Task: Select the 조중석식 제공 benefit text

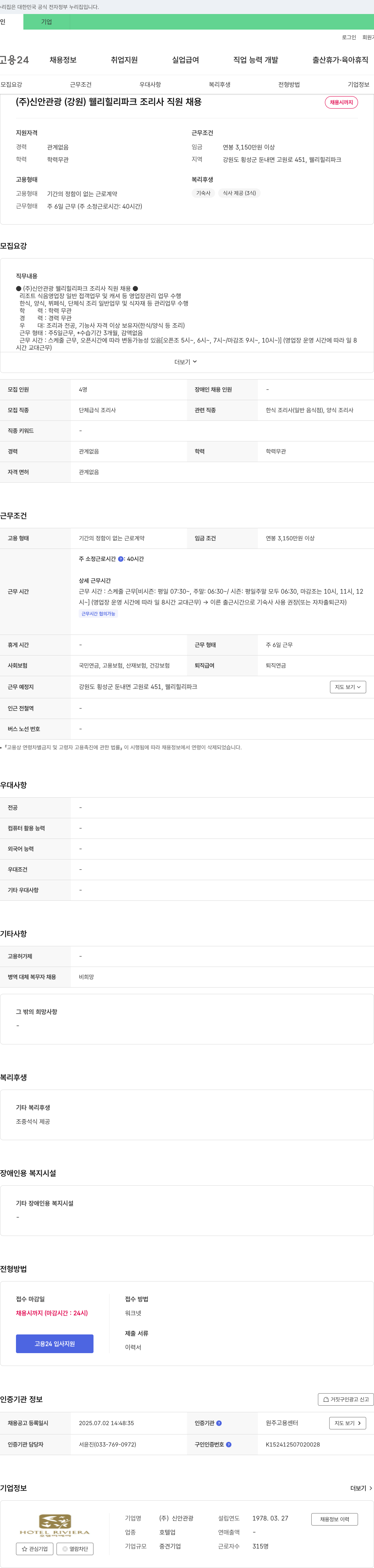Action: click(33, 1121)
